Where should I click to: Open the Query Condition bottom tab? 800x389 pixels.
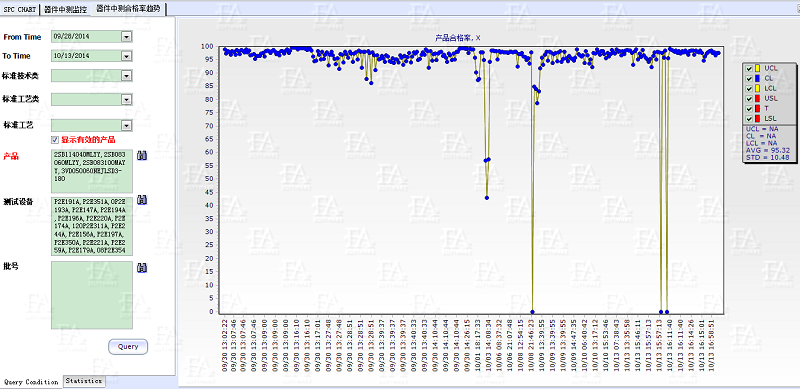pos(31,382)
